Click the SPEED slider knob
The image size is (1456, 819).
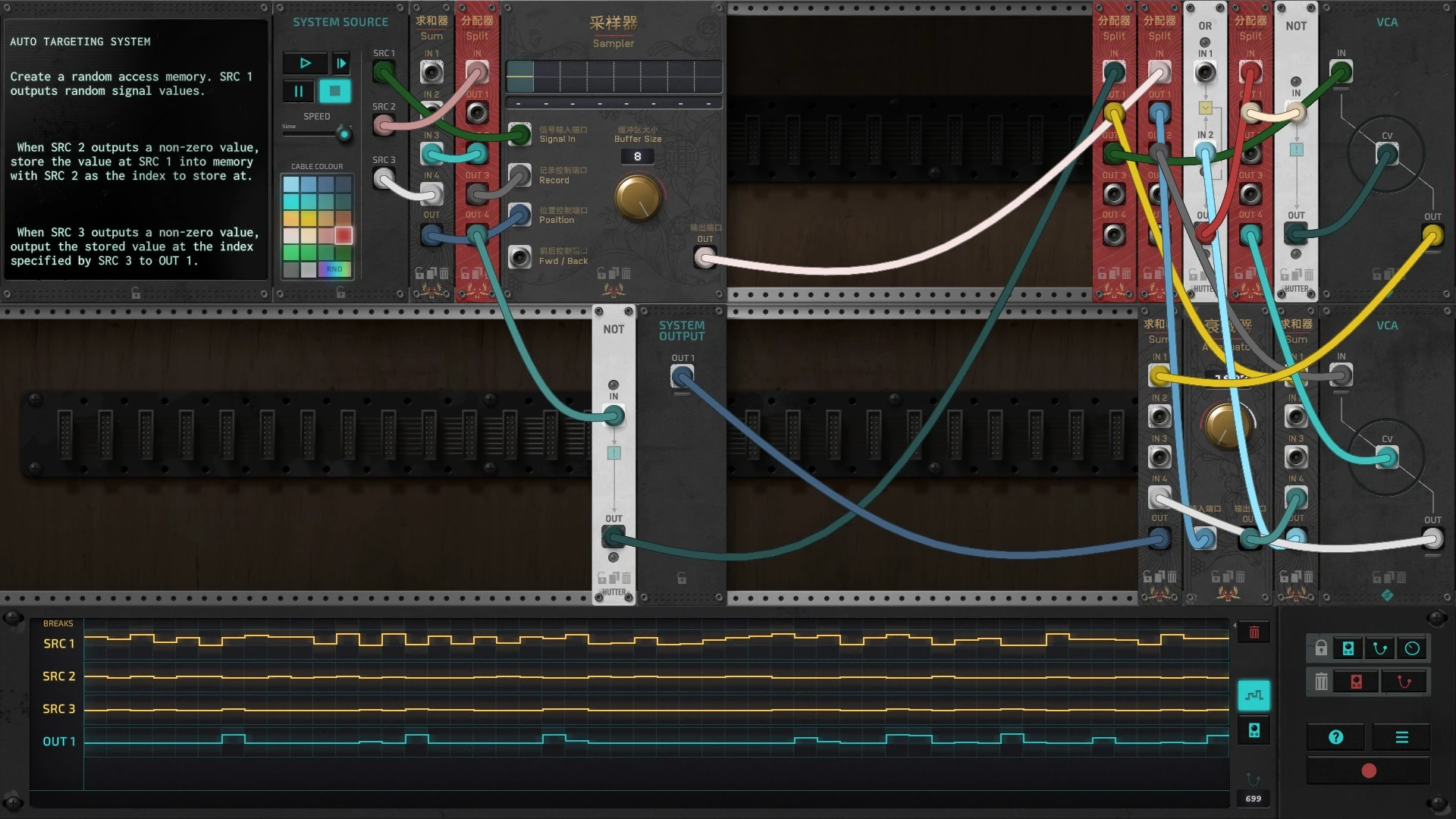344,135
